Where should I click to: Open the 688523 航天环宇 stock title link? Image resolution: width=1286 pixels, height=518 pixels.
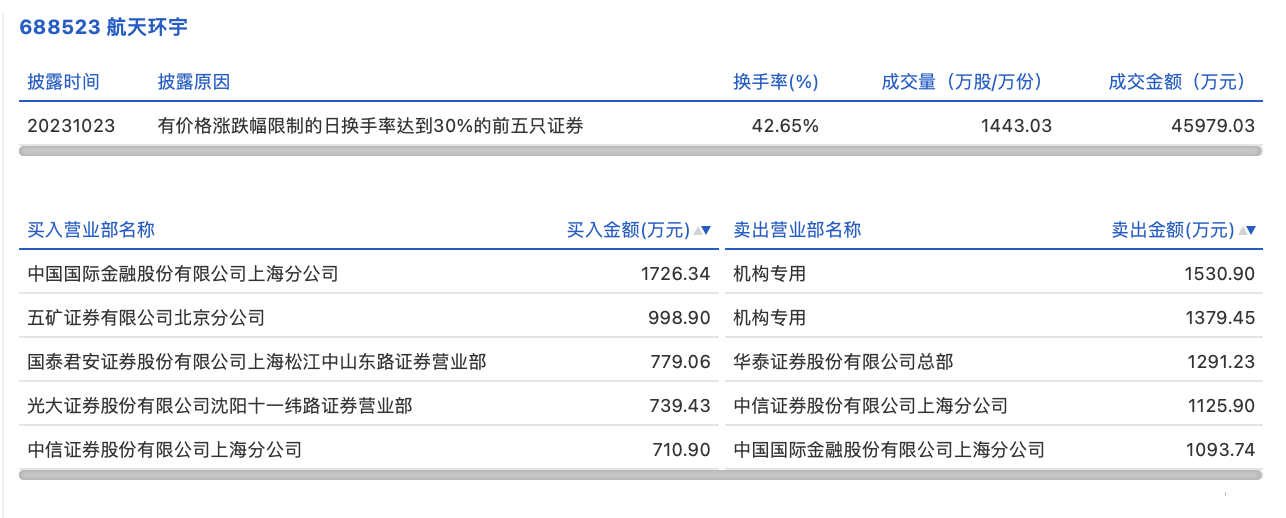(104, 27)
